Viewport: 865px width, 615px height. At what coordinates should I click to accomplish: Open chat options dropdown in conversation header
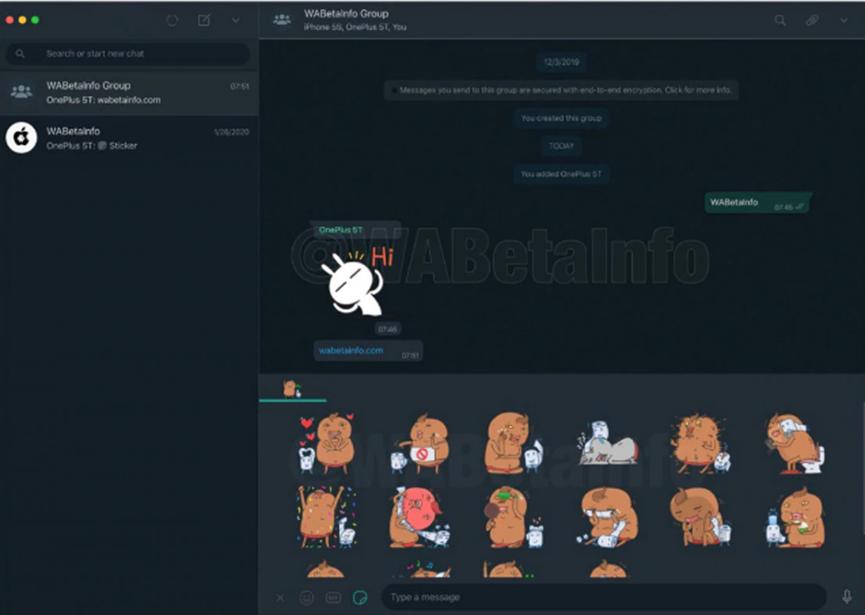coord(843,20)
